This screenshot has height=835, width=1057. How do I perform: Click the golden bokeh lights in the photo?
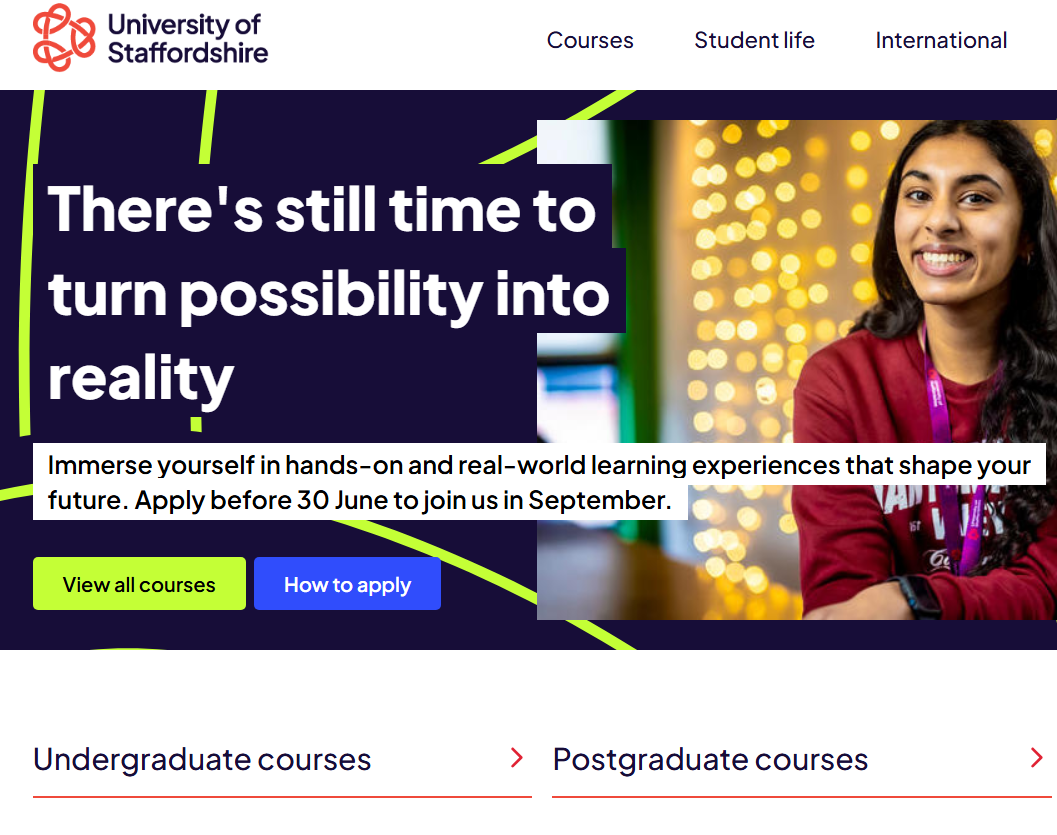click(x=740, y=250)
